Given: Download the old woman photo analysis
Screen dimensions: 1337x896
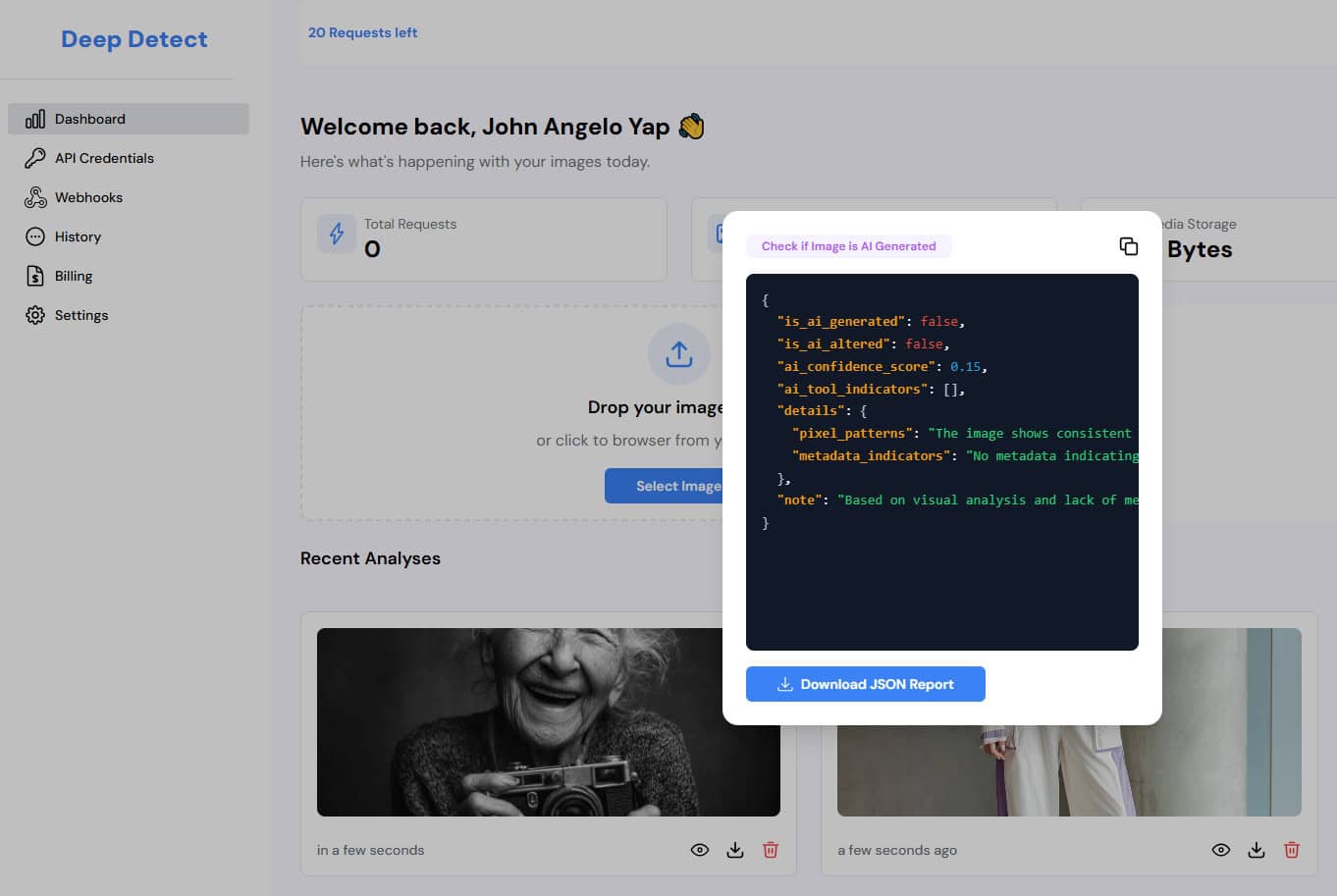Looking at the screenshot, I should (x=734, y=850).
